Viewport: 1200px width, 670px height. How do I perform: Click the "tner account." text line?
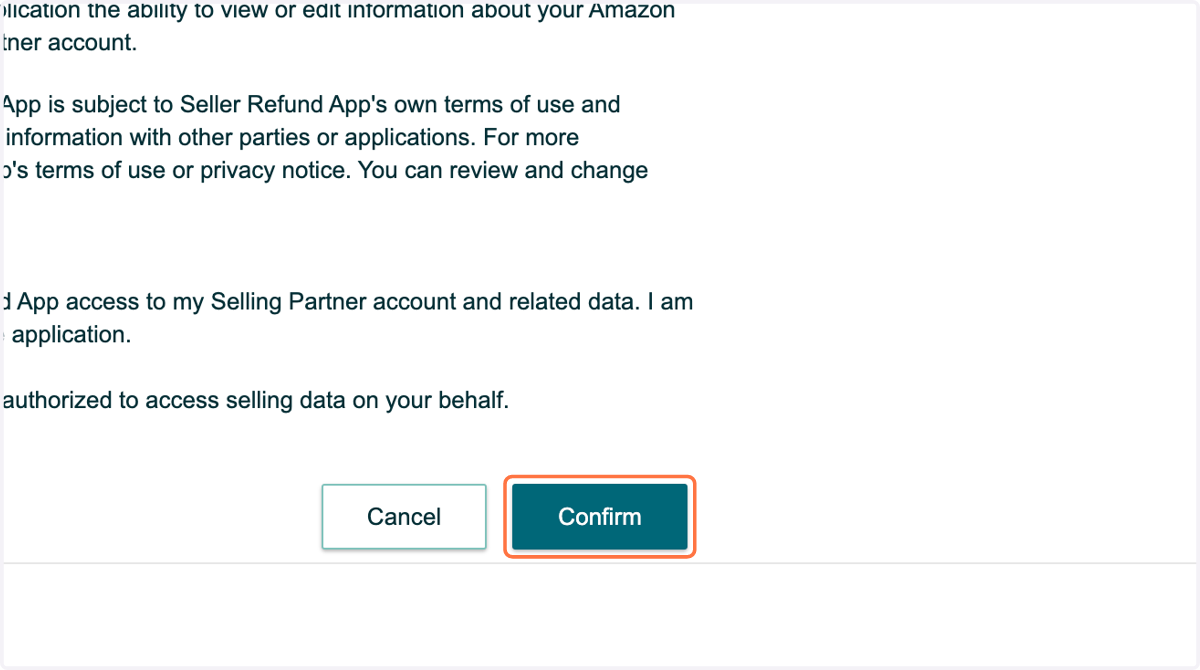point(71,44)
